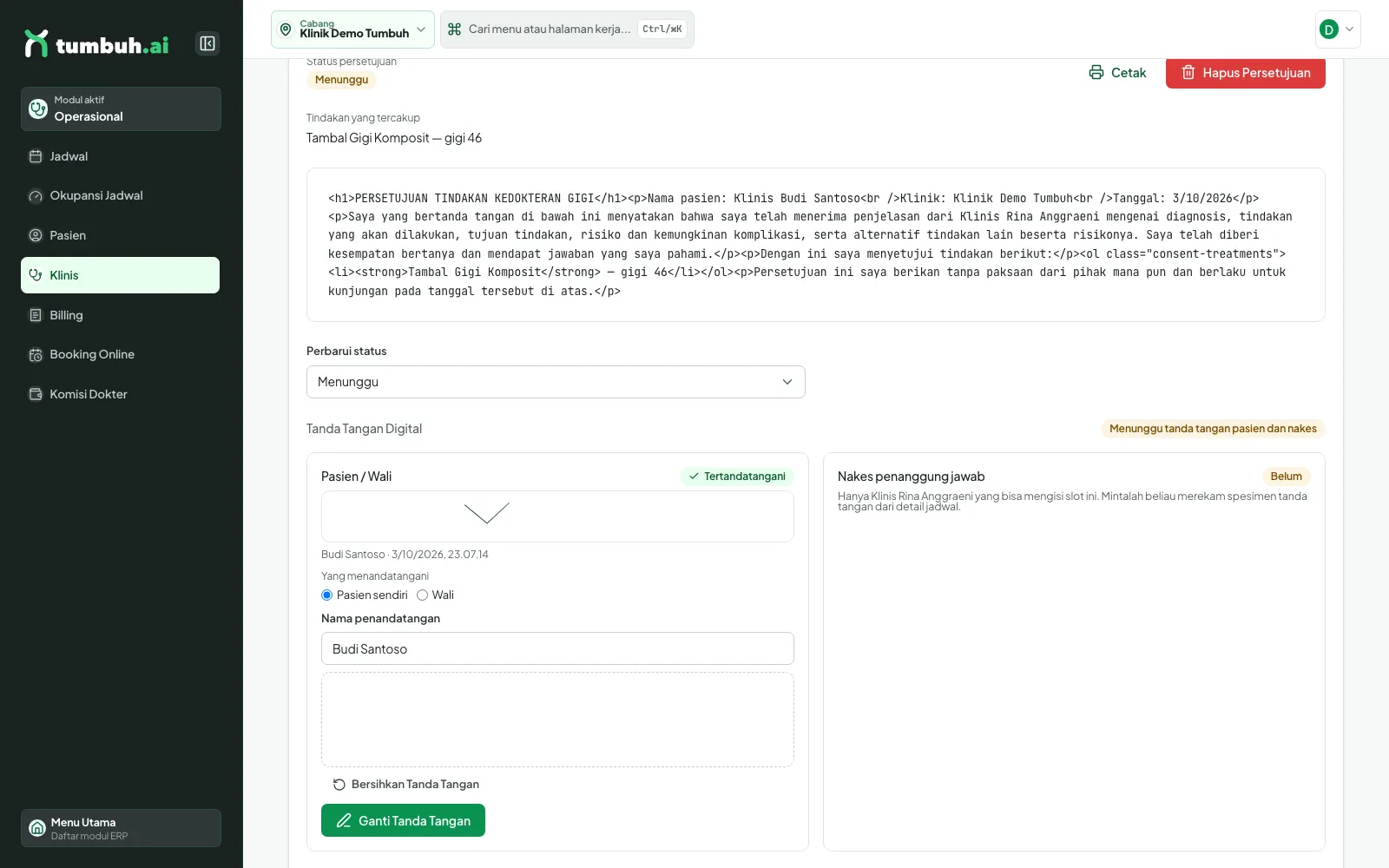Click the reset icon beside Bersihkan Tanda Tangan

[x=339, y=785]
